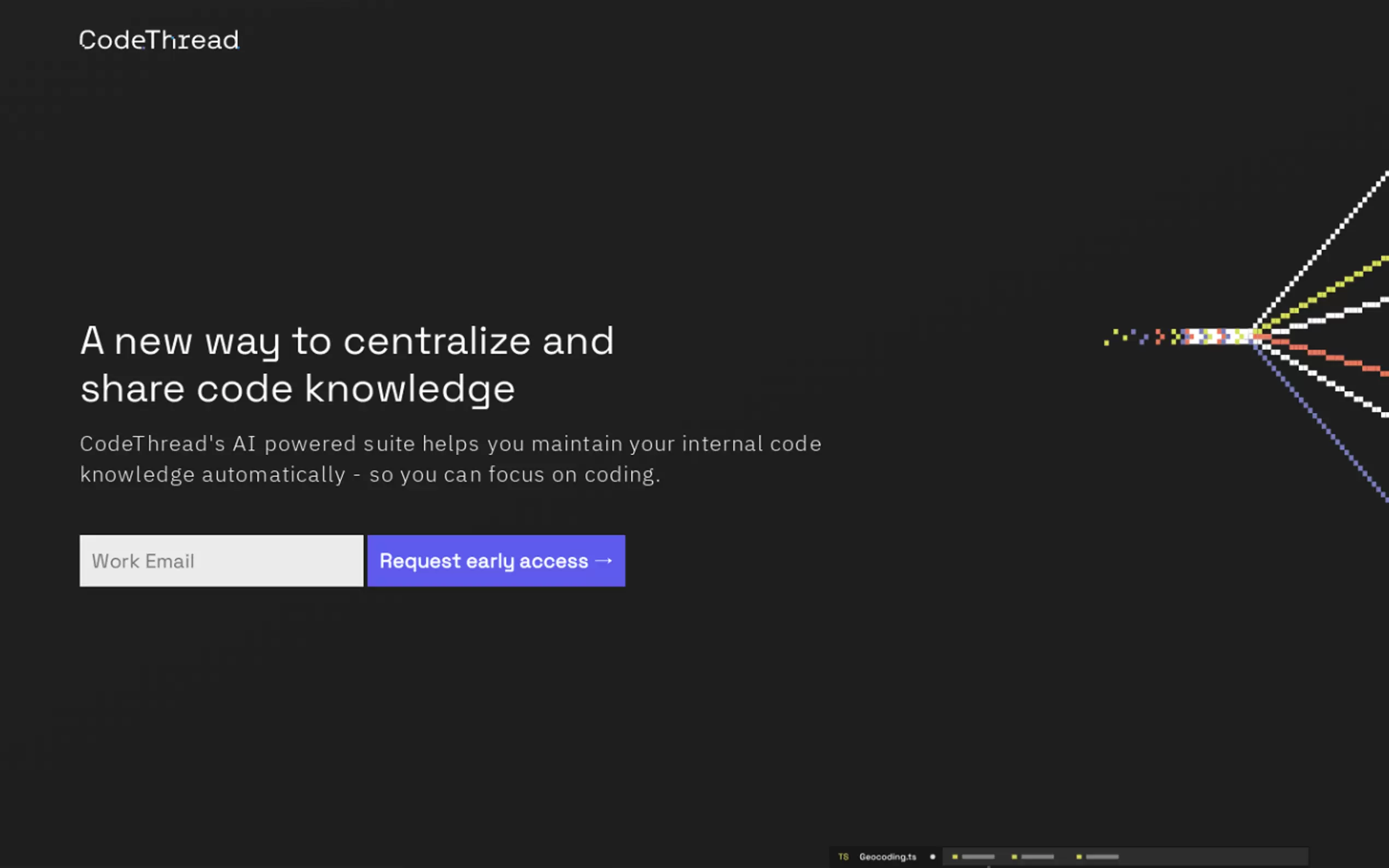Click the CodeThread logo
This screenshot has width=1389, height=868.
pos(159,40)
